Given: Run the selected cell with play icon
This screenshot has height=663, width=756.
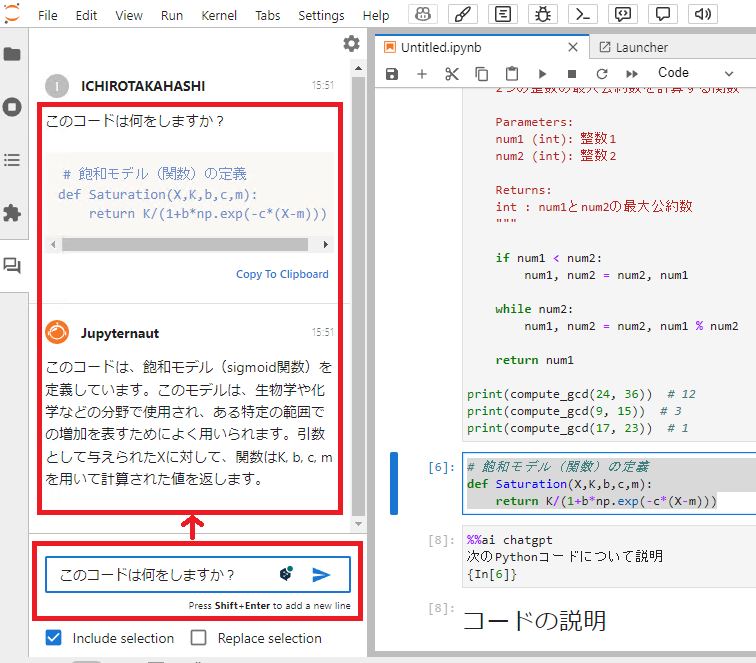Looking at the screenshot, I should coord(542,73).
